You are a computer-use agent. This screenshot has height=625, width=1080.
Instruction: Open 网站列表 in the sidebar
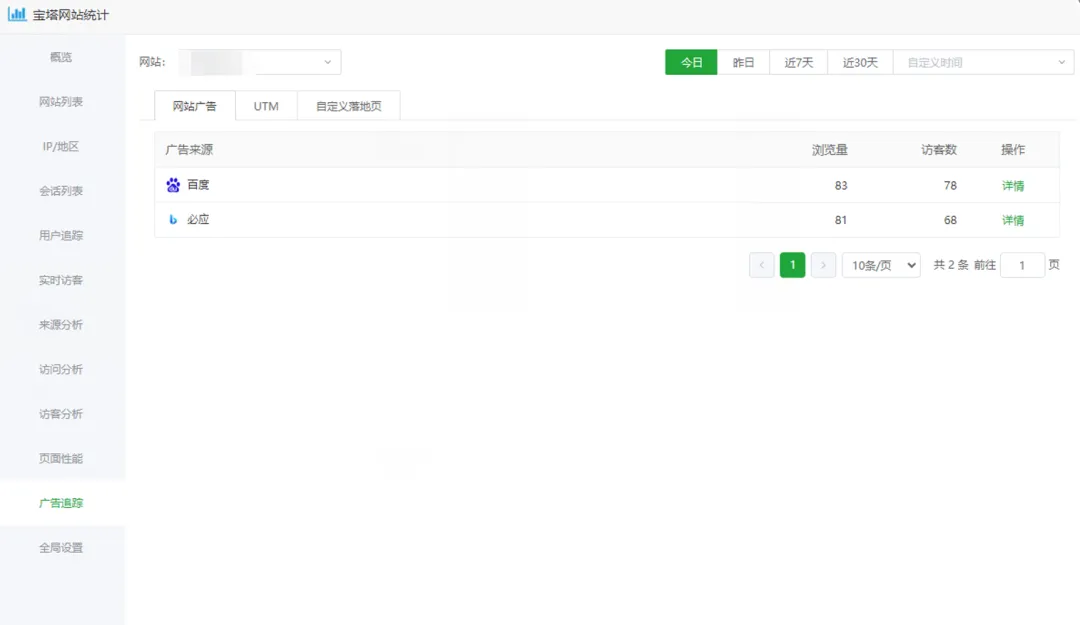tap(61, 102)
